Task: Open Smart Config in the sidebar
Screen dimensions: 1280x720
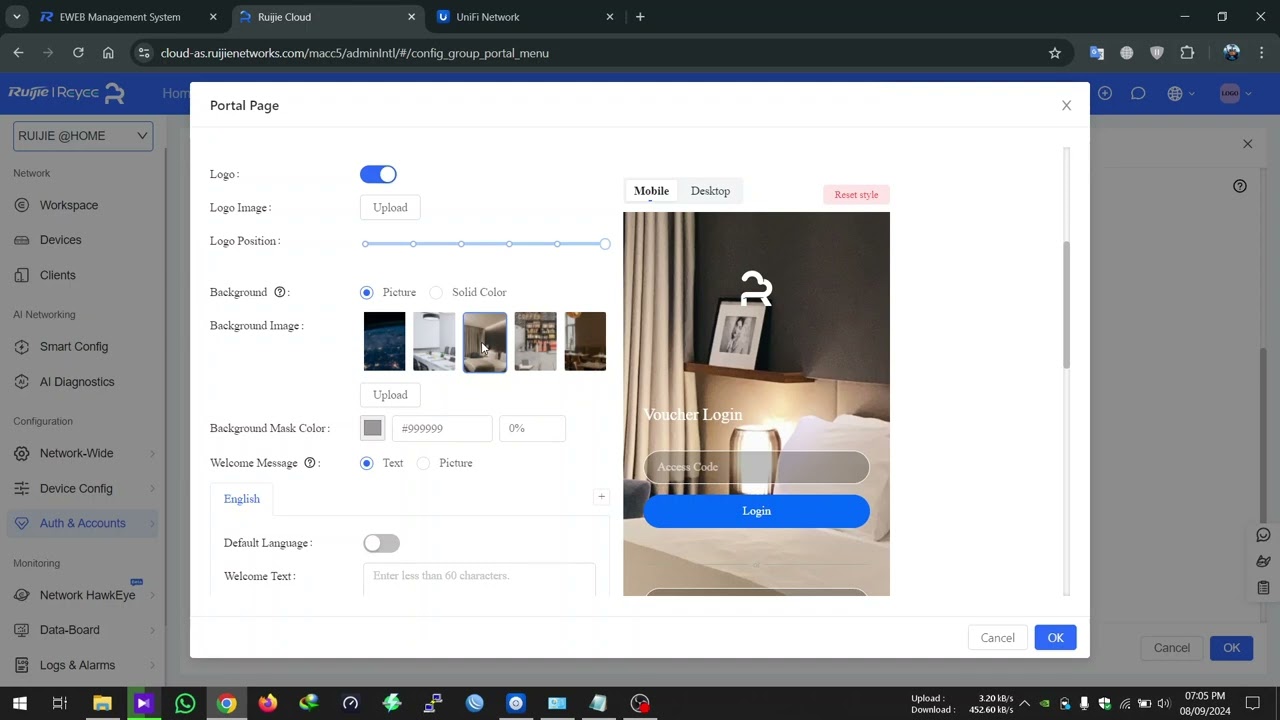Action: click(74, 346)
